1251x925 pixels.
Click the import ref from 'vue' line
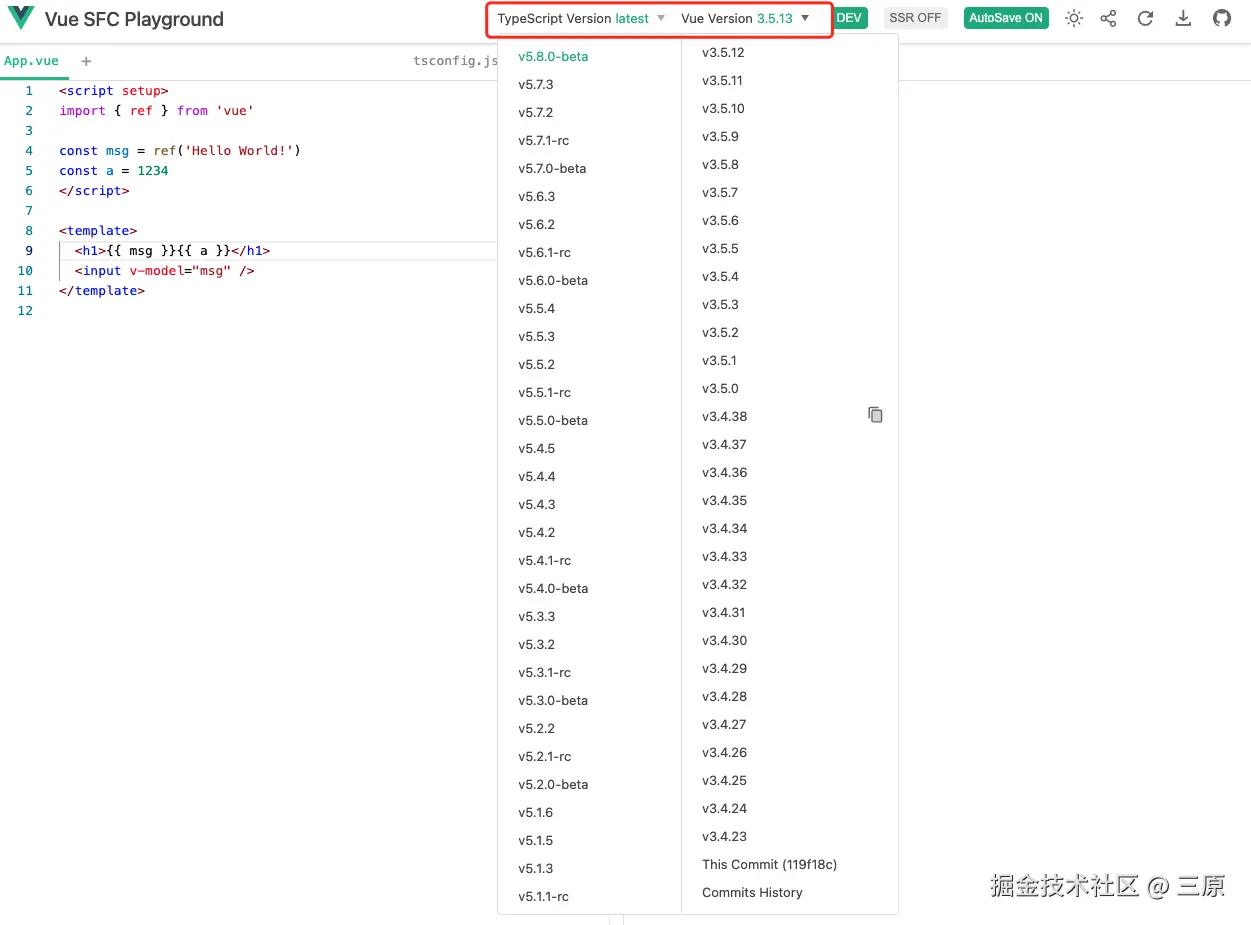pyautogui.click(x=156, y=111)
